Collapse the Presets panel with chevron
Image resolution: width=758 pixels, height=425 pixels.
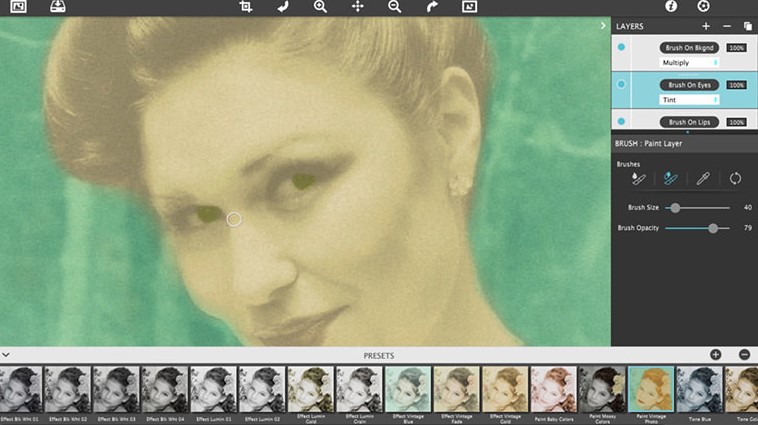[x=6, y=355]
